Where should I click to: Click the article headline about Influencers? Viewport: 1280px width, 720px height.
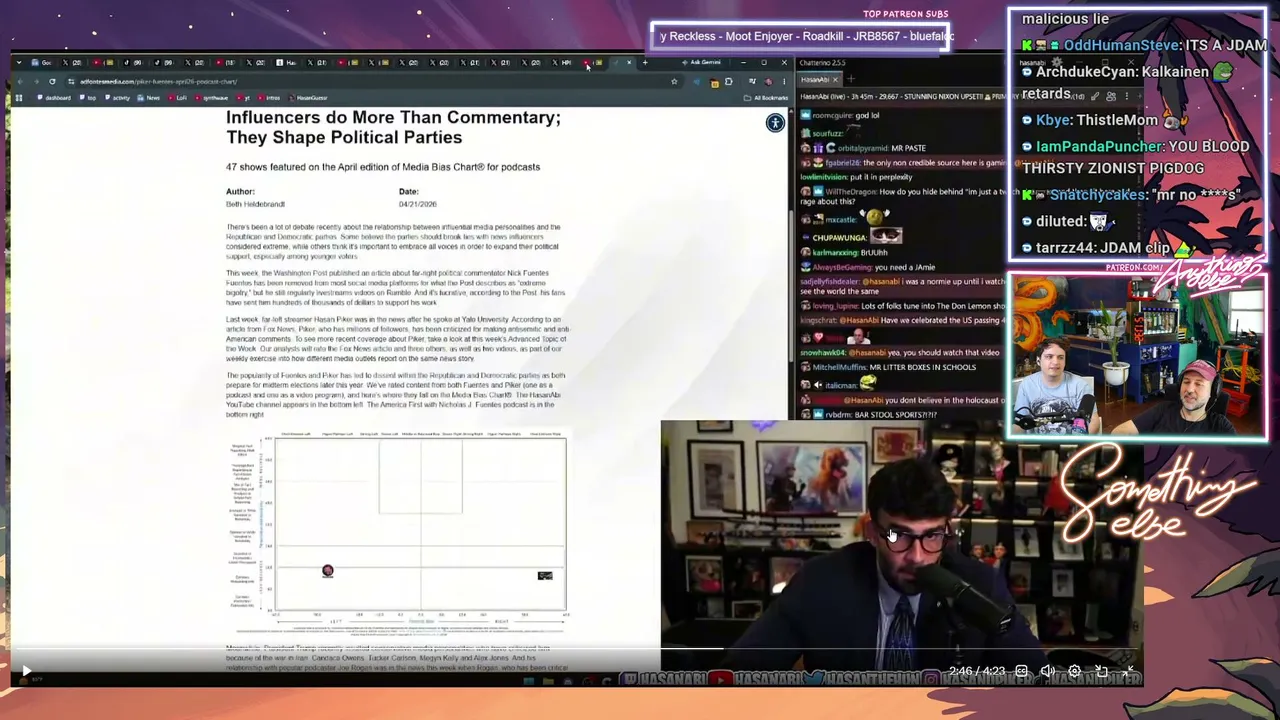tap(393, 127)
